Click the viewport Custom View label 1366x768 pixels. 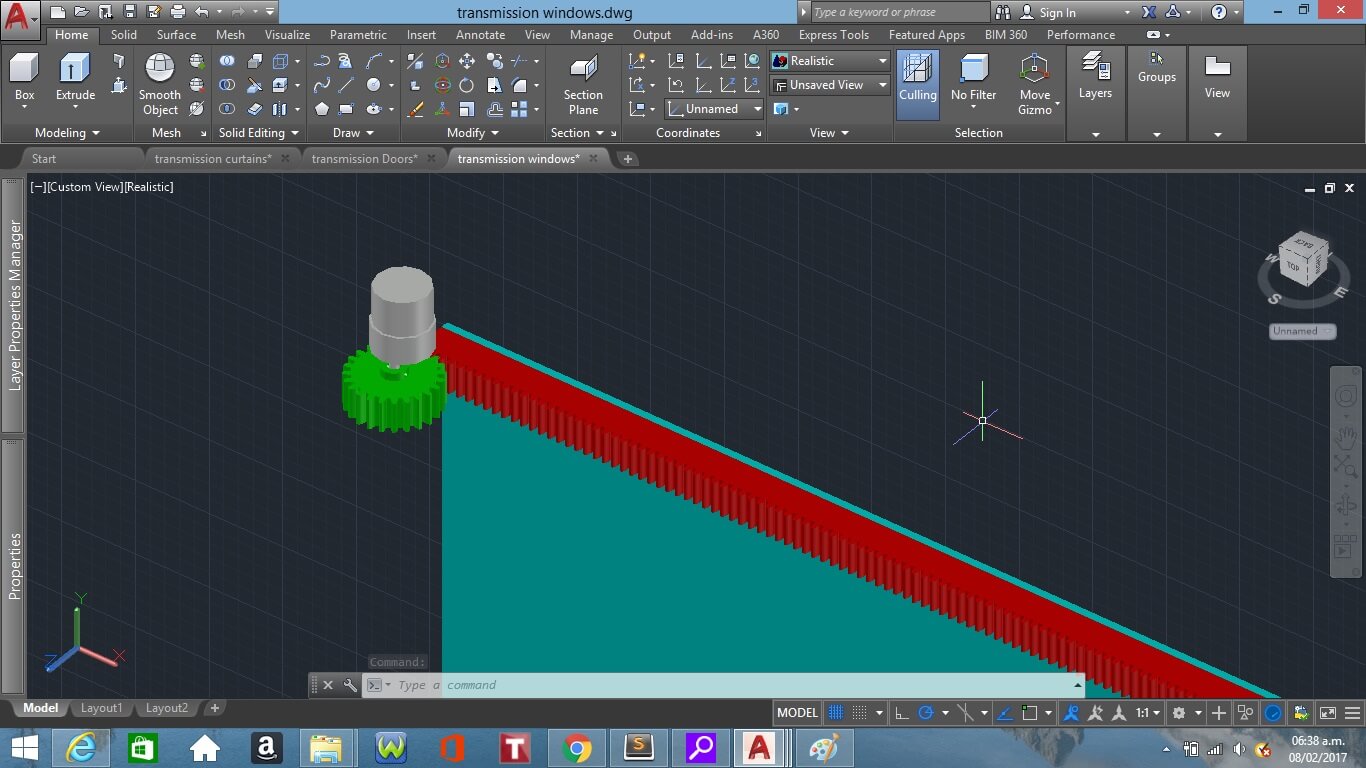[85, 187]
